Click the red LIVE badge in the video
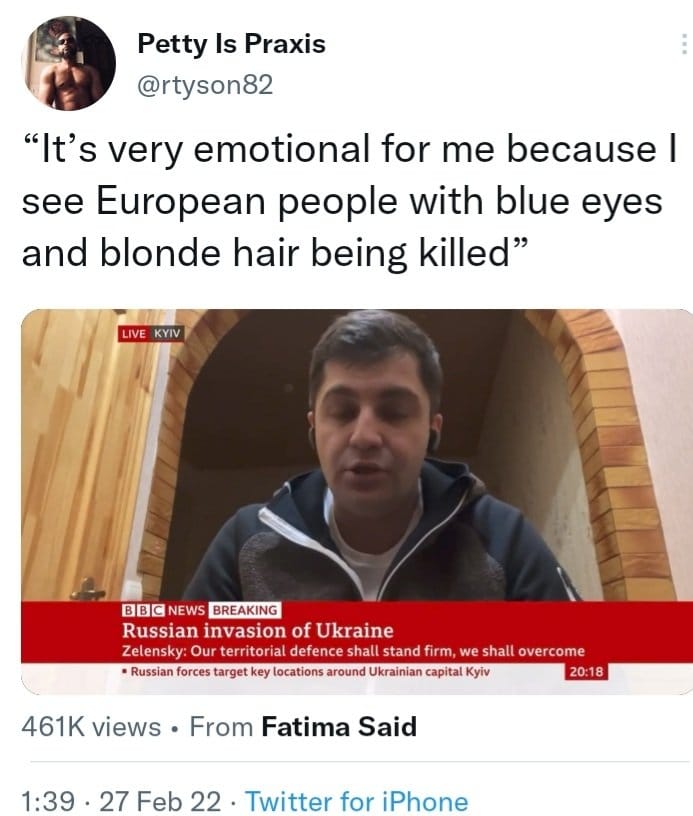Screen dimensions: 693x816 [134, 334]
